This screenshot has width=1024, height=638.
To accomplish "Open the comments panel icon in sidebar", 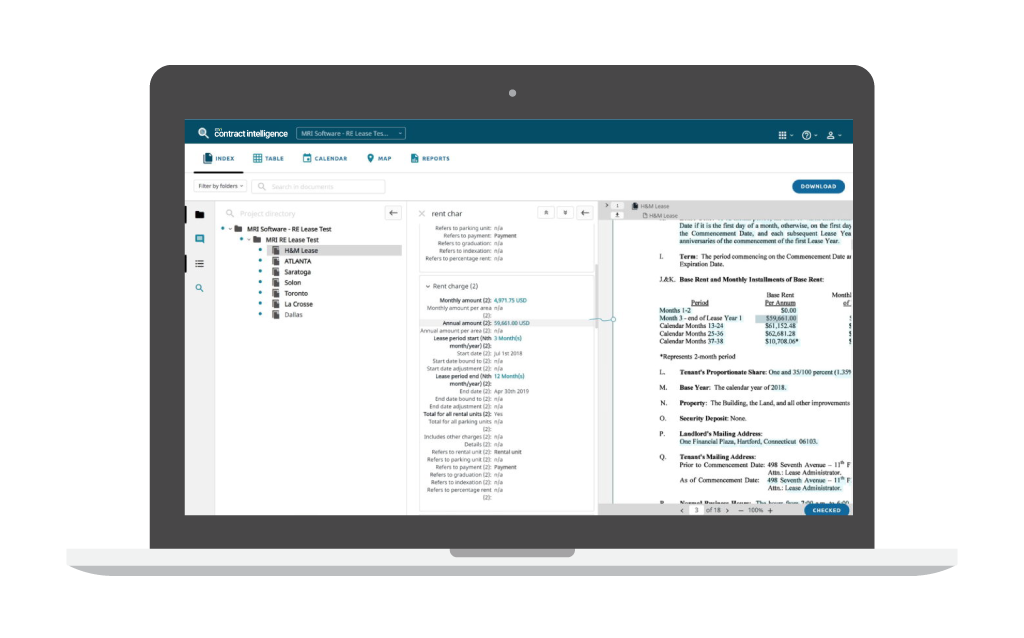I will pyautogui.click(x=200, y=239).
